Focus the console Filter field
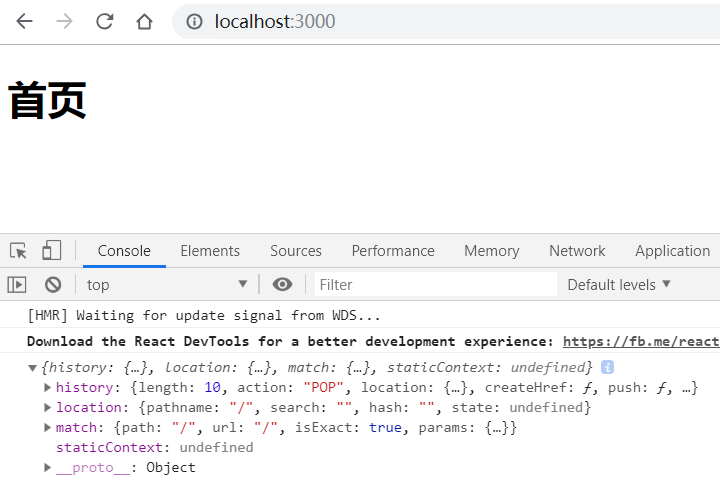Image resolution: width=720 pixels, height=480 pixels. click(435, 285)
